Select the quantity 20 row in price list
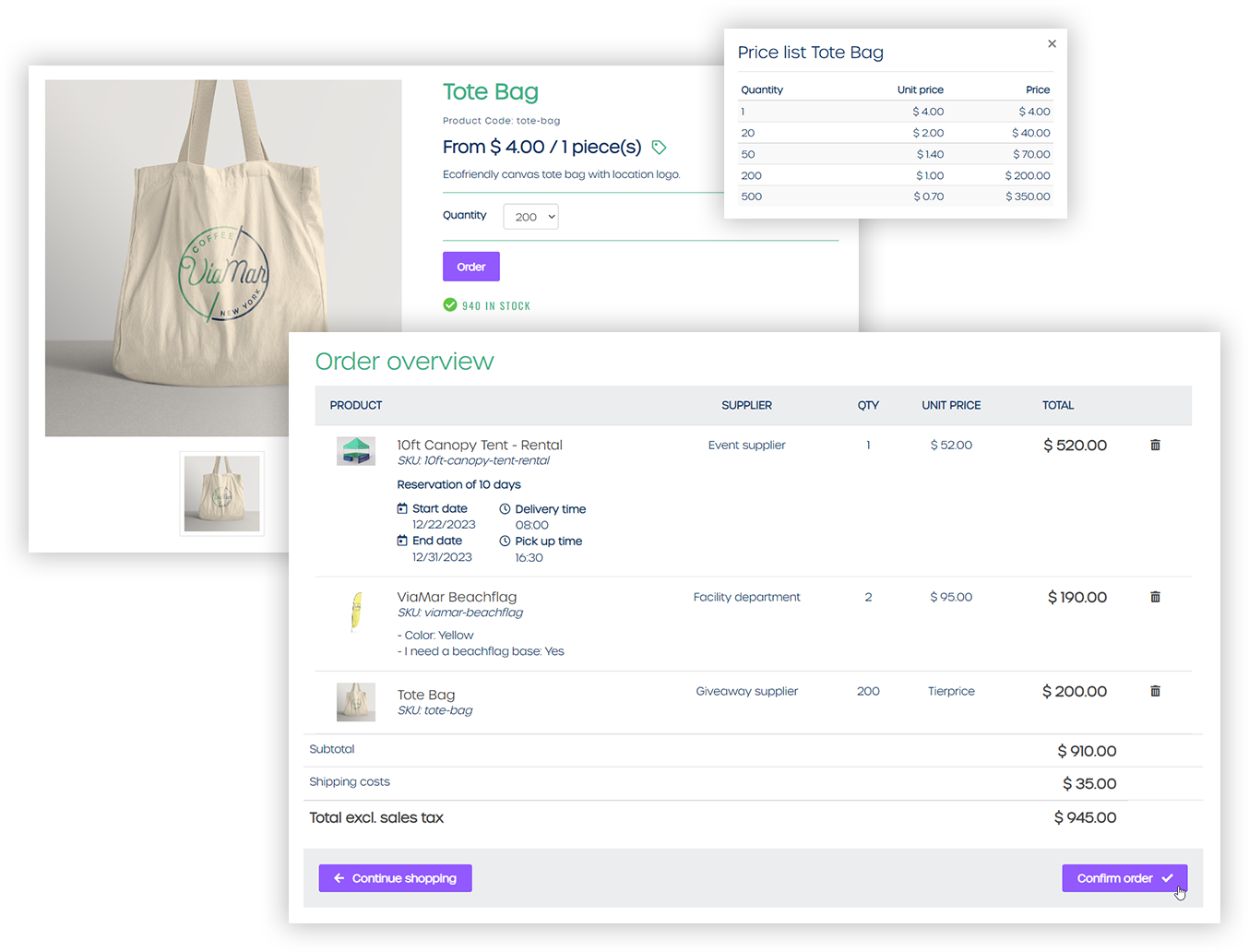 (x=896, y=133)
